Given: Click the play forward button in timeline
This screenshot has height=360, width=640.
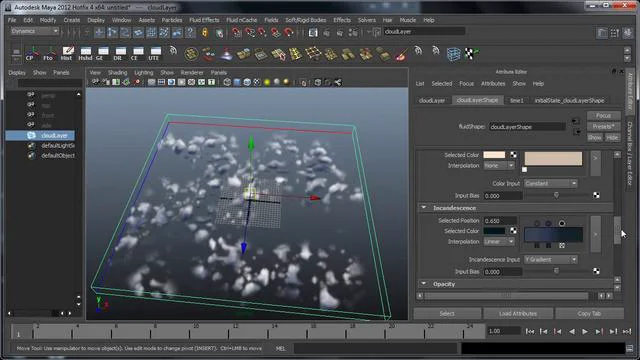Looking at the screenshot, I should point(585,331).
